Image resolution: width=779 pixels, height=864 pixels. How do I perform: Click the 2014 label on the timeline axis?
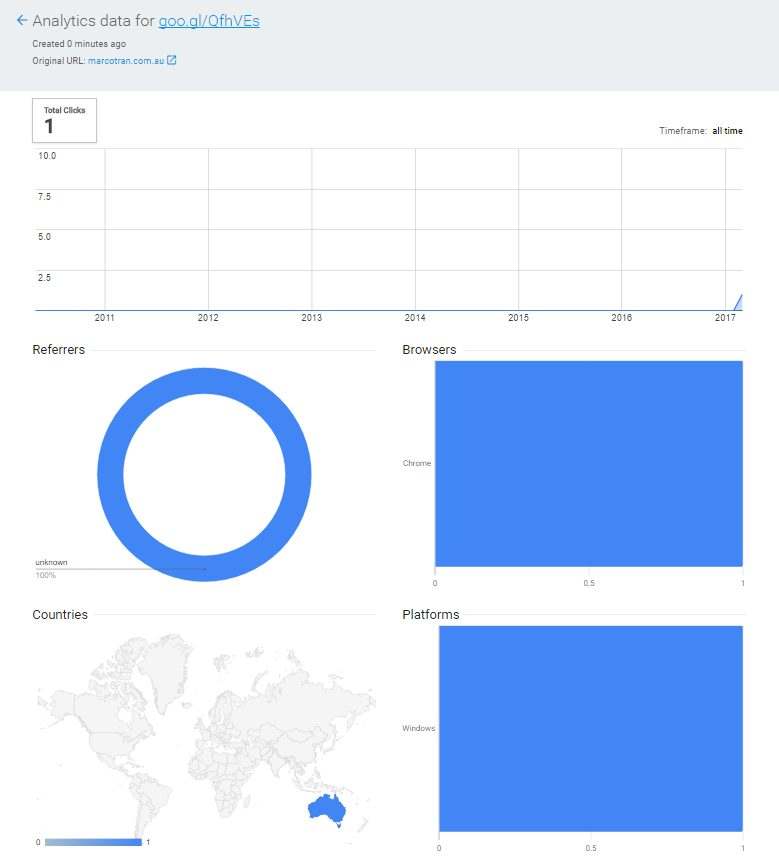click(x=415, y=318)
